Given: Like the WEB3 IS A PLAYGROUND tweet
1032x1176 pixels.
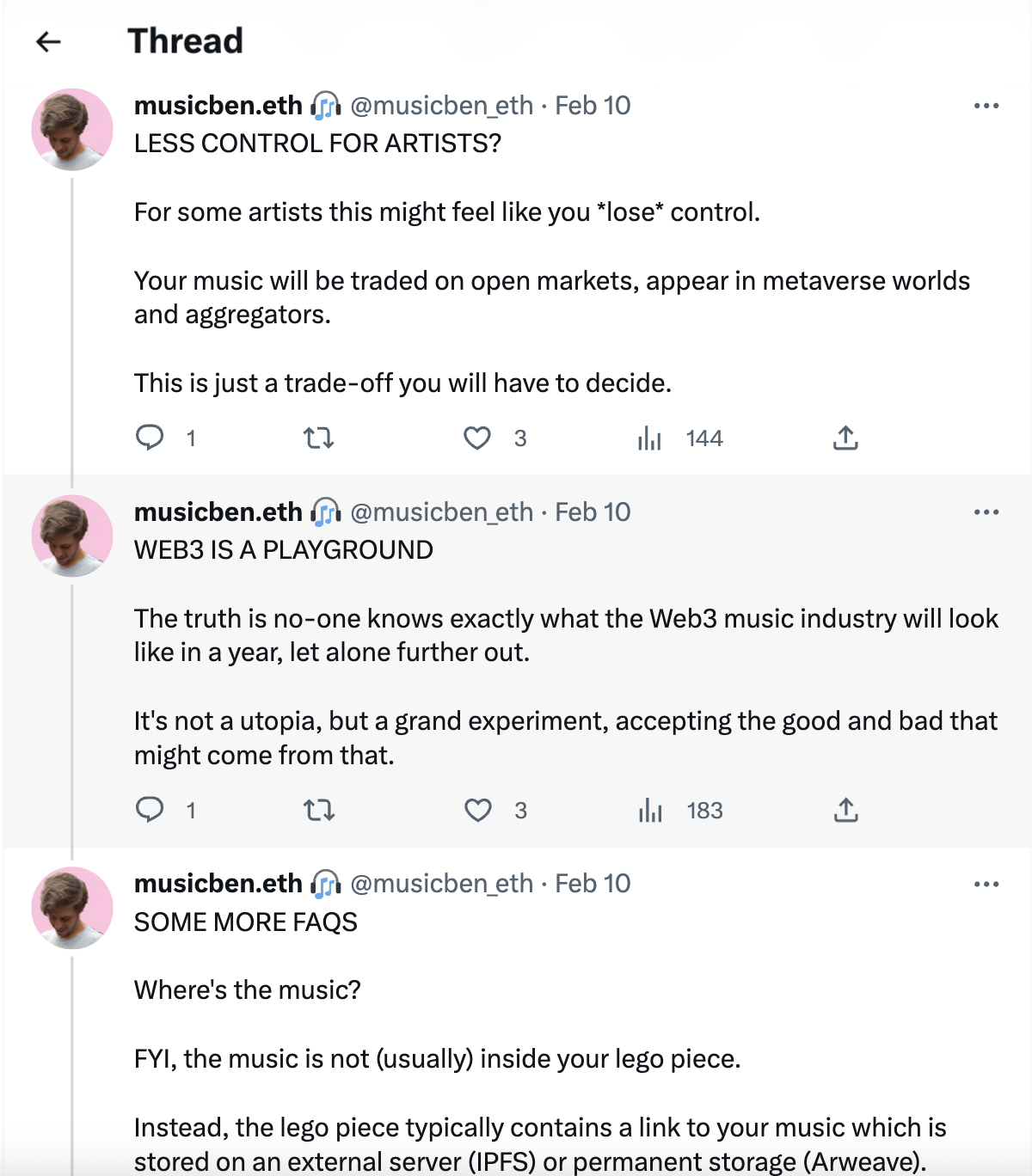Looking at the screenshot, I should pyautogui.click(x=477, y=811).
